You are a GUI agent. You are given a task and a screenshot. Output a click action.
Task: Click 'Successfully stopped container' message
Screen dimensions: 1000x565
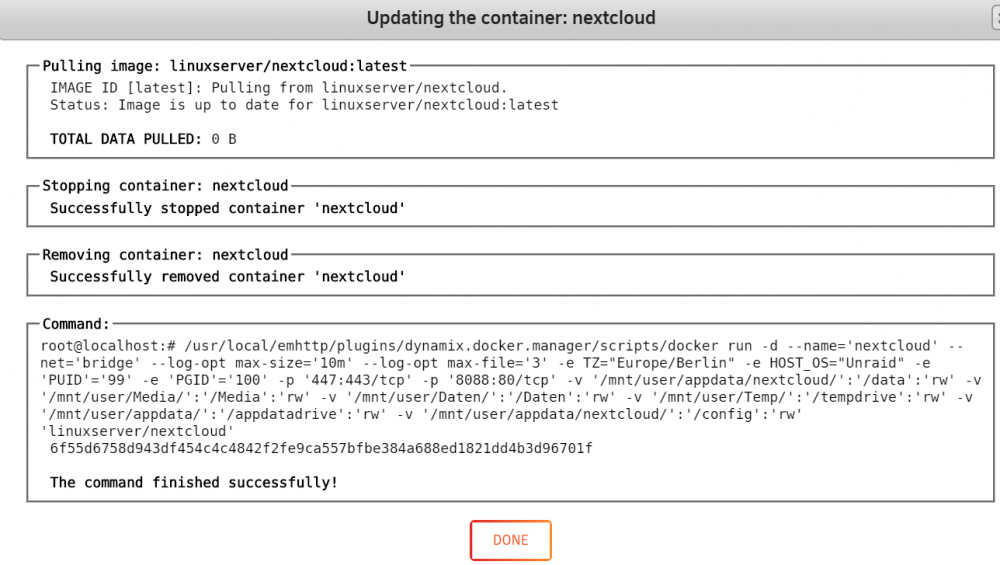(x=228, y=208)
